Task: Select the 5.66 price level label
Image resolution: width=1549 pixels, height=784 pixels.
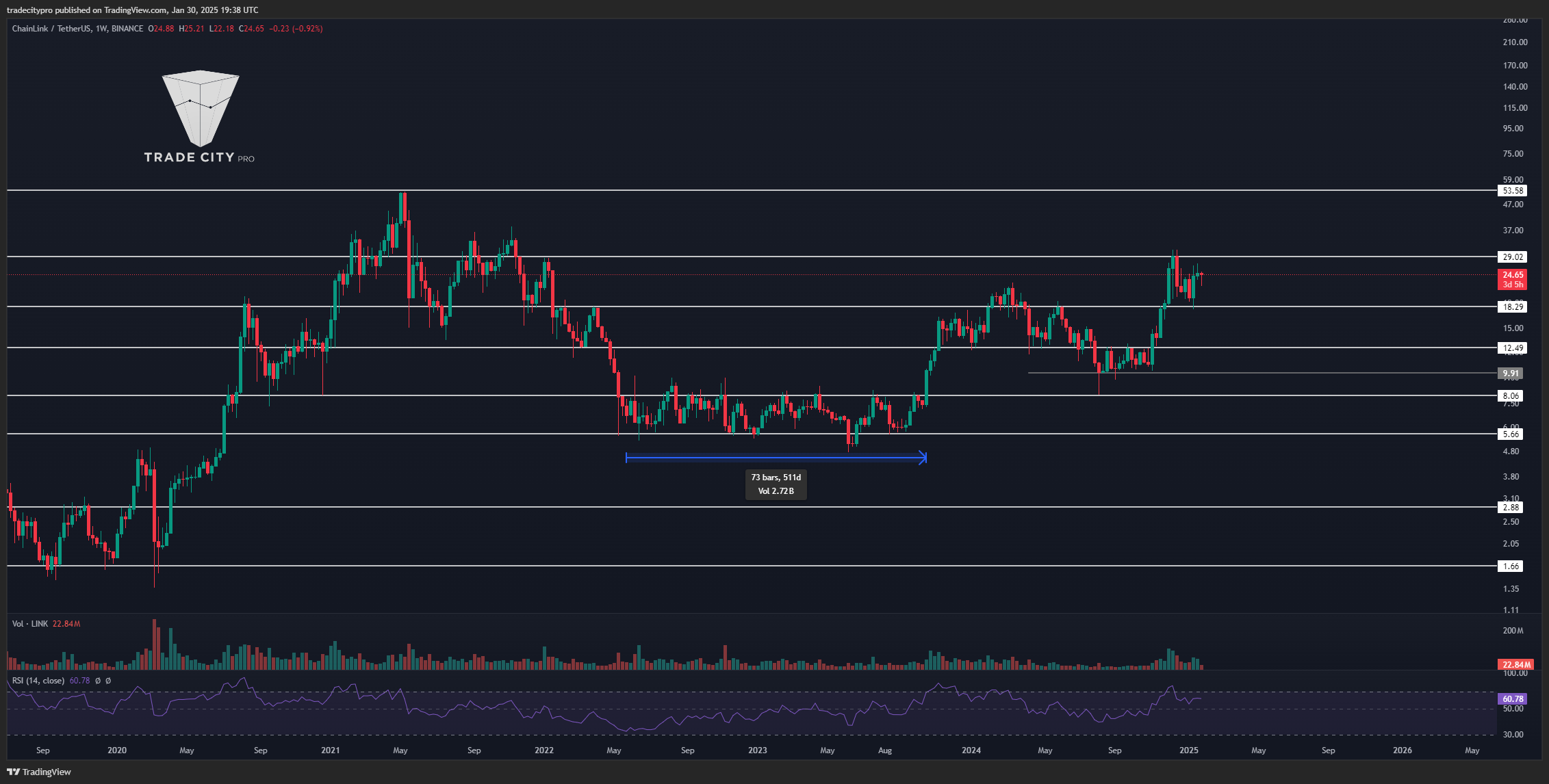Action: tap(1511, 434)
